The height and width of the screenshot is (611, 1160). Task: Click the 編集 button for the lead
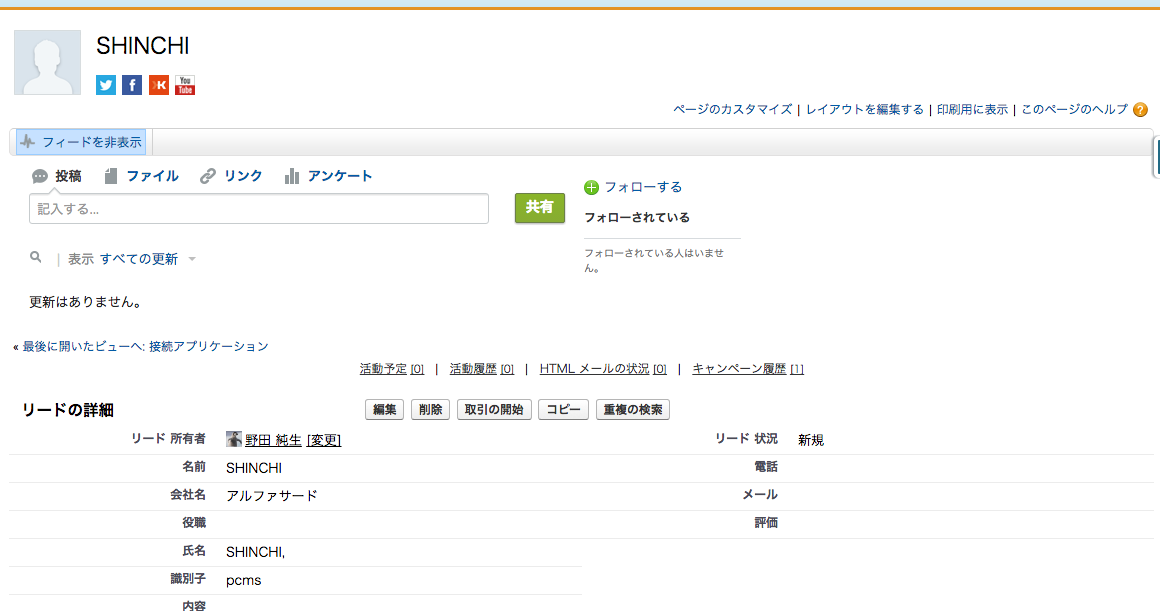(385, 410)
